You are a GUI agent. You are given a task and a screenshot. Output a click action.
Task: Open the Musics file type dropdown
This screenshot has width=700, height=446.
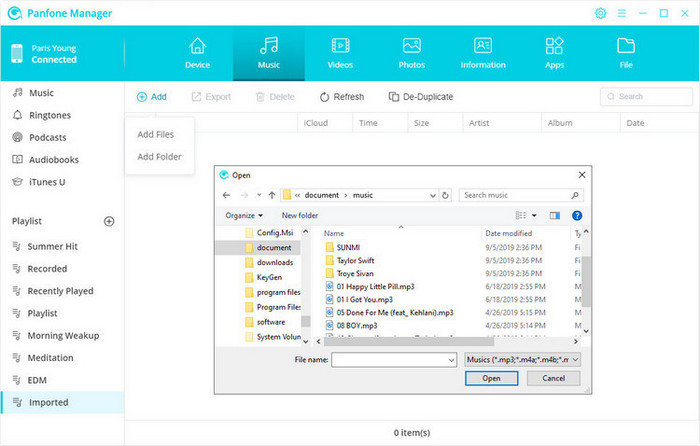click(522, 359)
